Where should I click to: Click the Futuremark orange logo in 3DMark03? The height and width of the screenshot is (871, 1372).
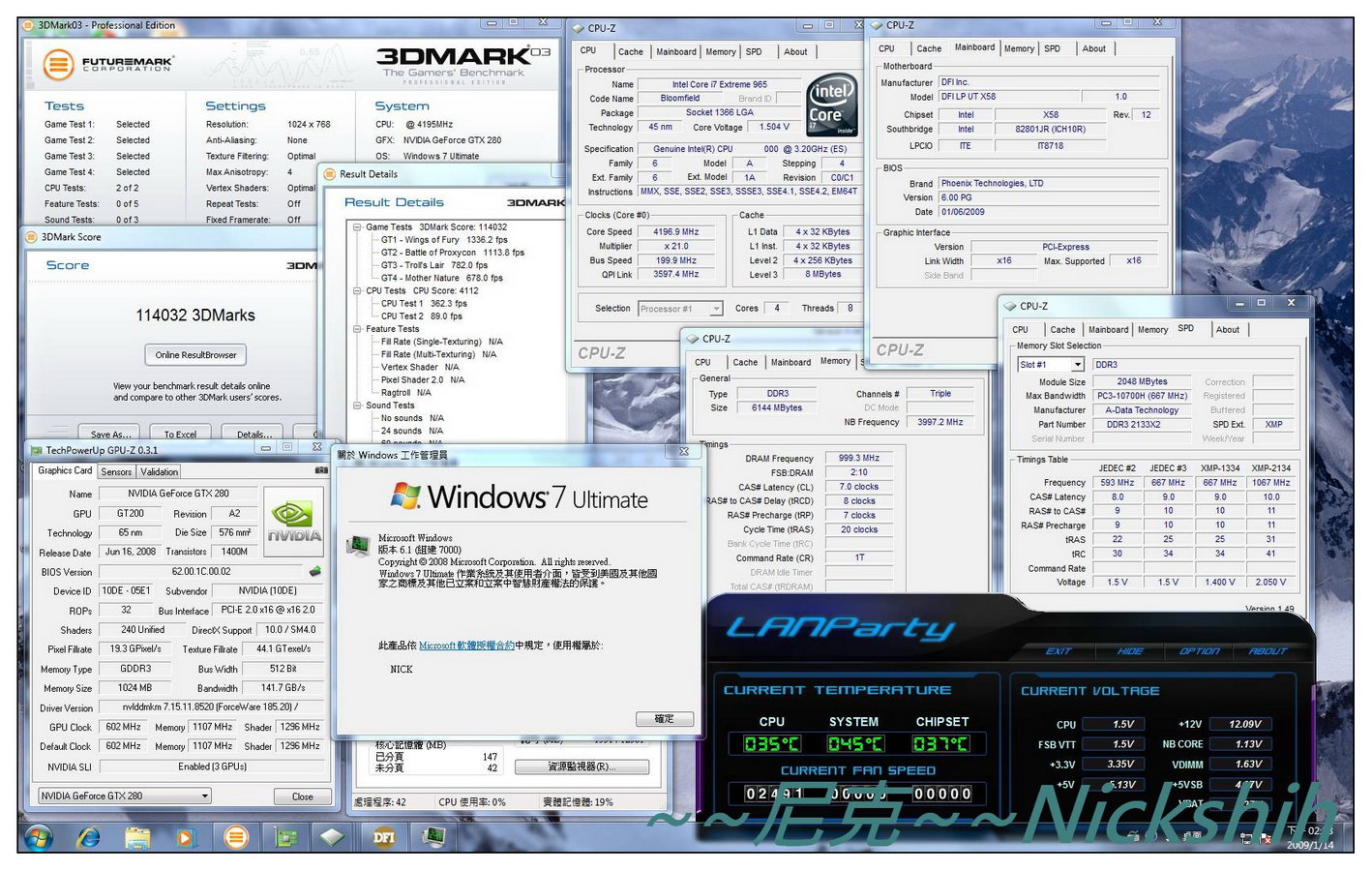[x=59, y=65]
